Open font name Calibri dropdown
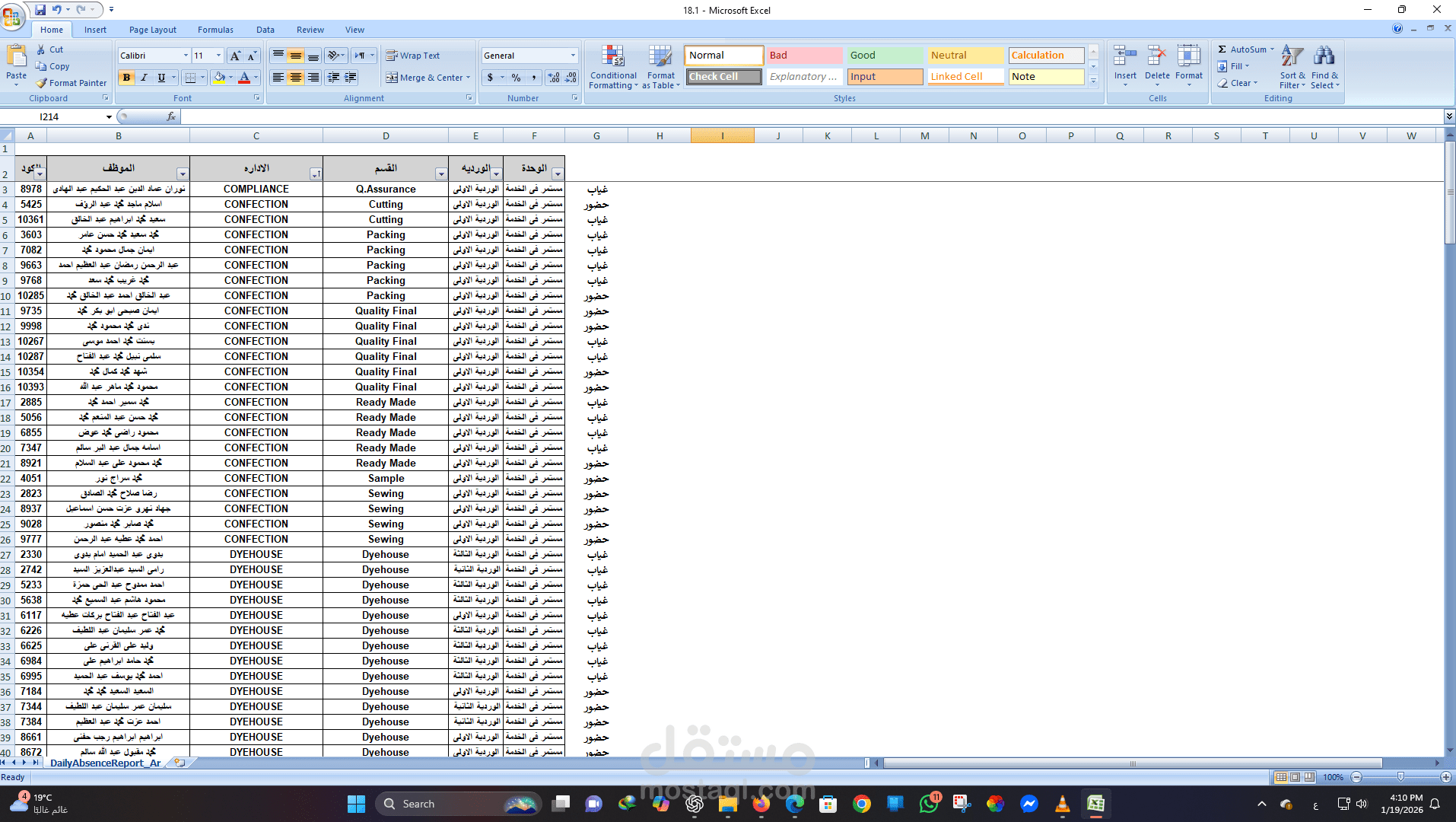The height and width of the screenshot is (822, 1456). pos(186,56)
